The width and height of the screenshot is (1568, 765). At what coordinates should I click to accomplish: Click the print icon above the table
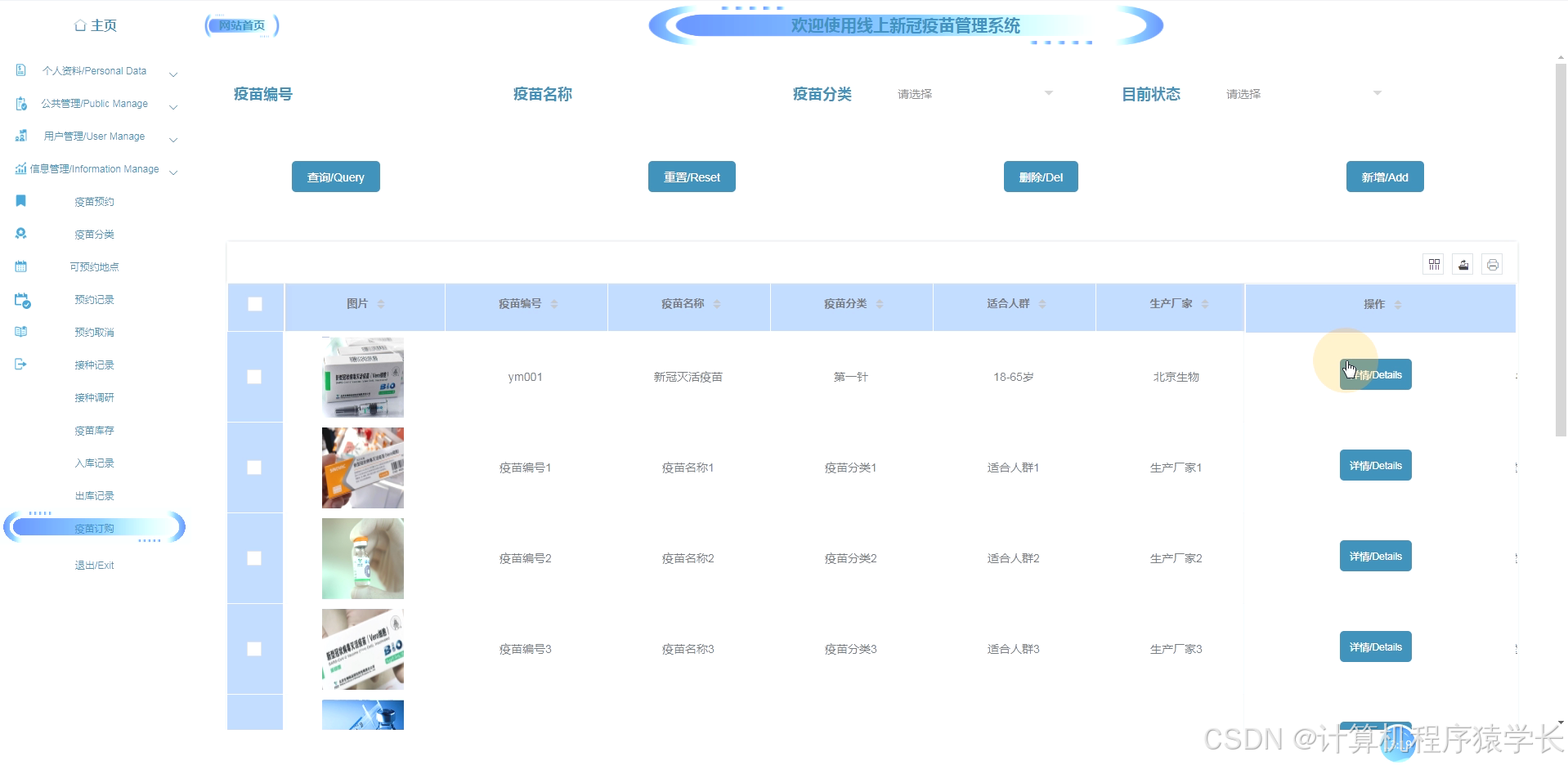click(1492, 264)
